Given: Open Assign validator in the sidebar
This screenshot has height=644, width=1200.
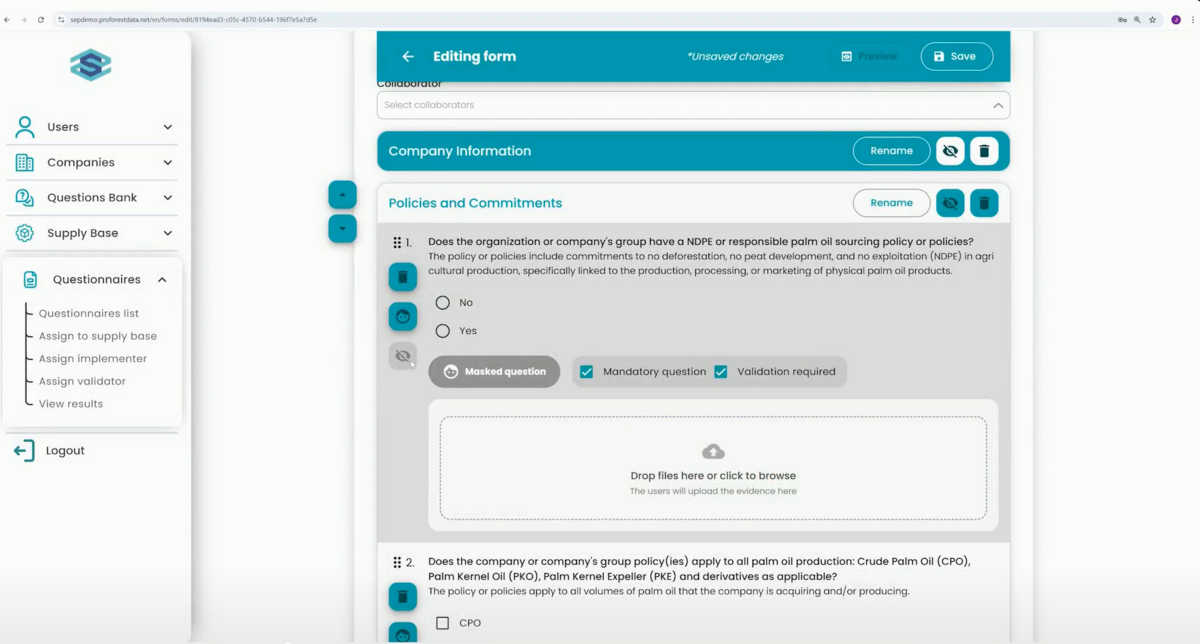Looking at the screenshot, I should coord(82,381).
